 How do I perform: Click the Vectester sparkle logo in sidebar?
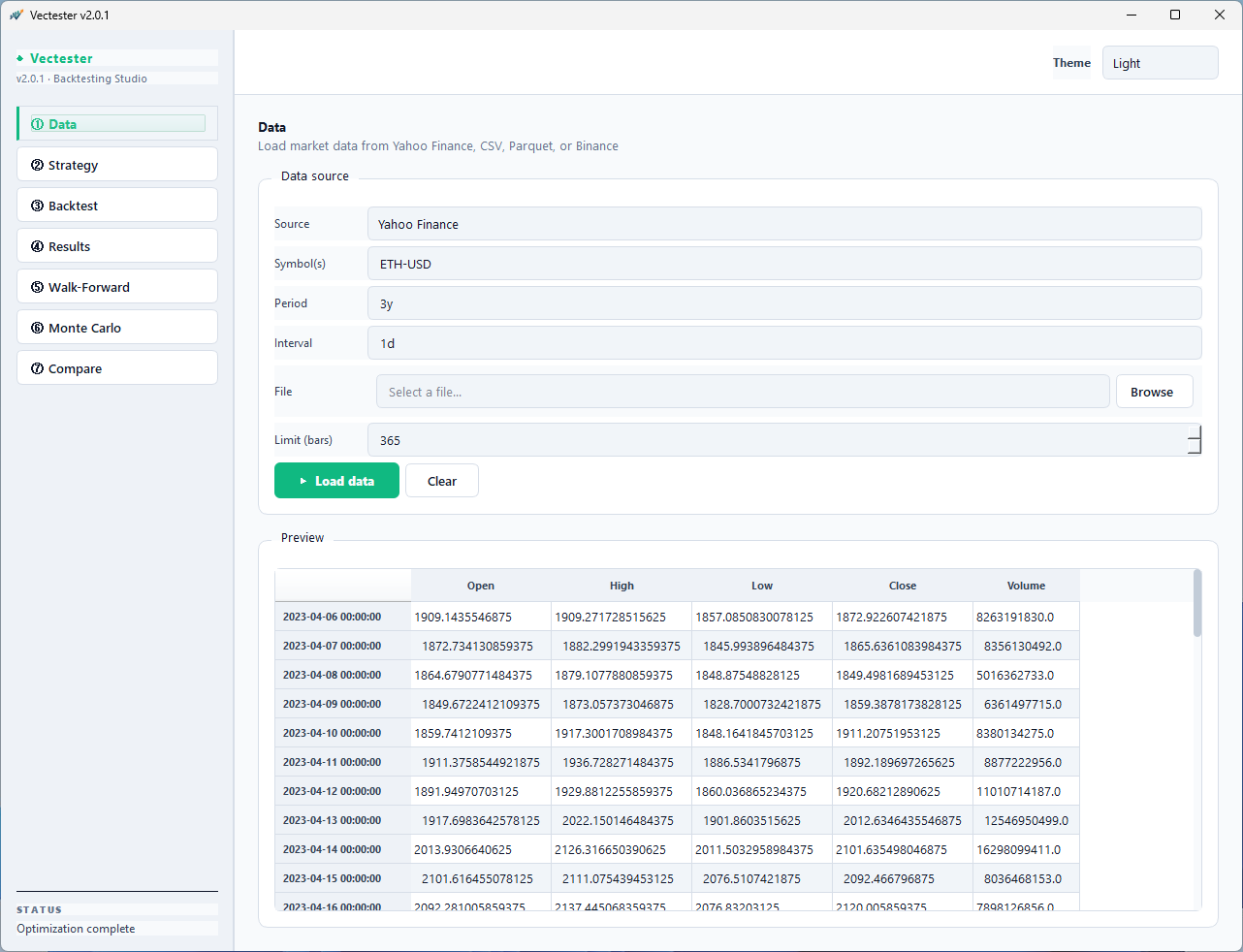pyautogui.click(x=20, y=58)
